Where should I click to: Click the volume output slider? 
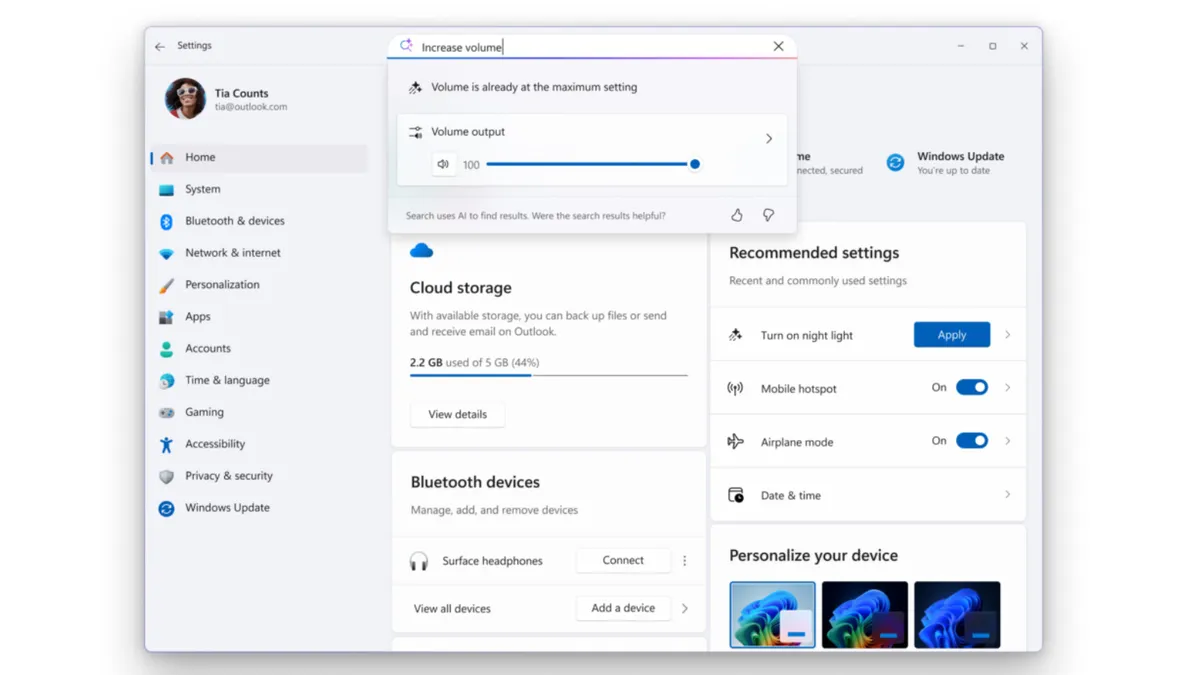coord(594,163)
